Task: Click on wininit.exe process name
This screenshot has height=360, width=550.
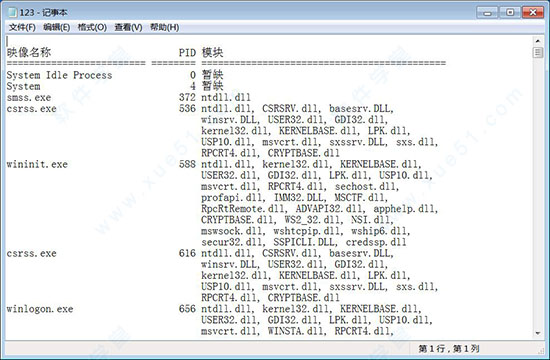Action: pyautogui.click(x=37, y=164)
